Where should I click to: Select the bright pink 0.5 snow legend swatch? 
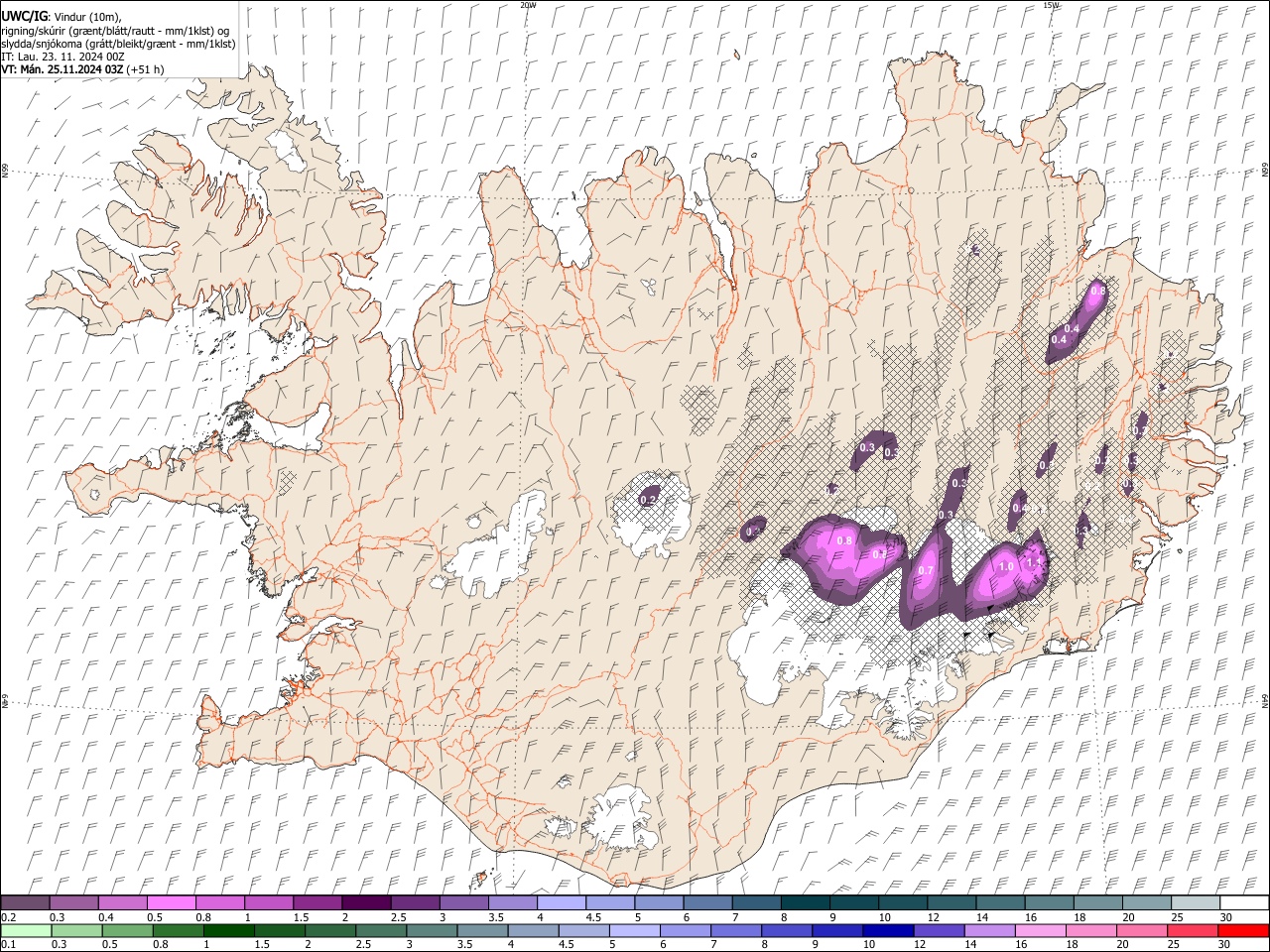pos(171,903)
